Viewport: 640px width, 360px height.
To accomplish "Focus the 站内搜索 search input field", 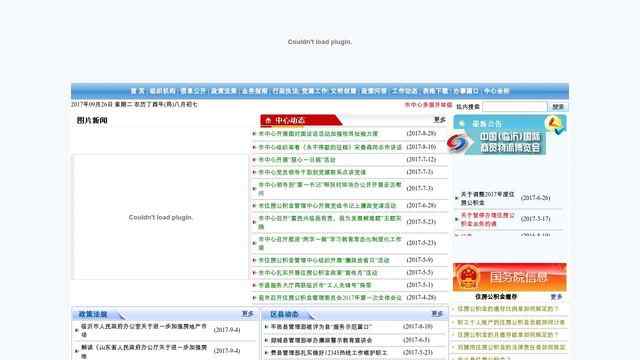I will pos(515,107).
